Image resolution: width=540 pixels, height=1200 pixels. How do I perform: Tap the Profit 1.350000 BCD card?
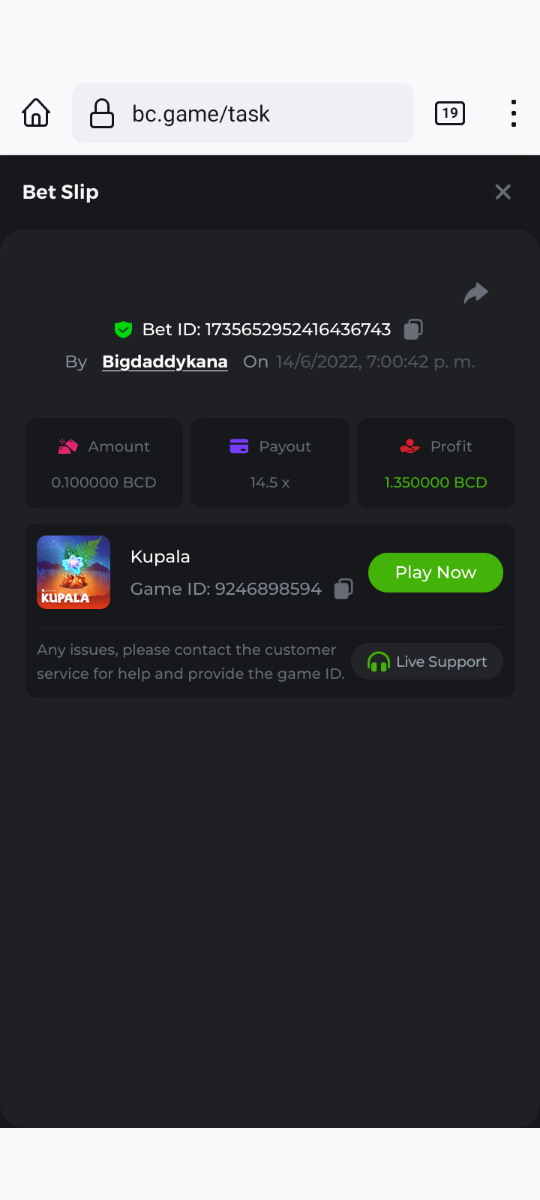point(436,463)
